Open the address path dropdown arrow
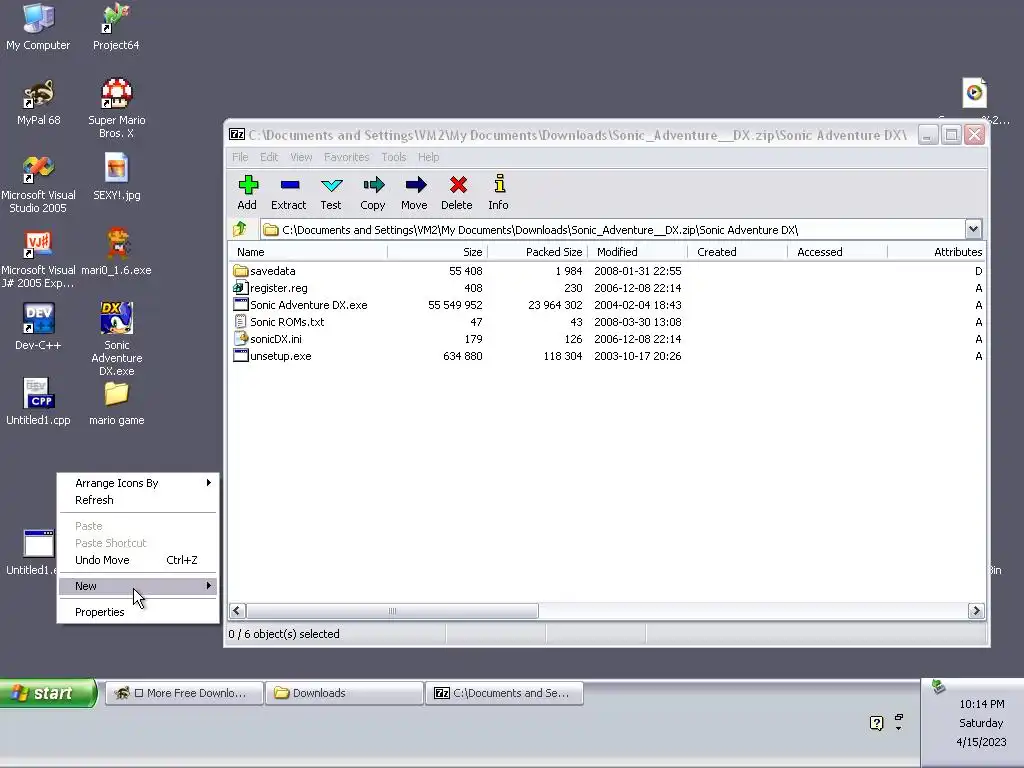The width and height of the screenshot is (1024, 768). 973,229
